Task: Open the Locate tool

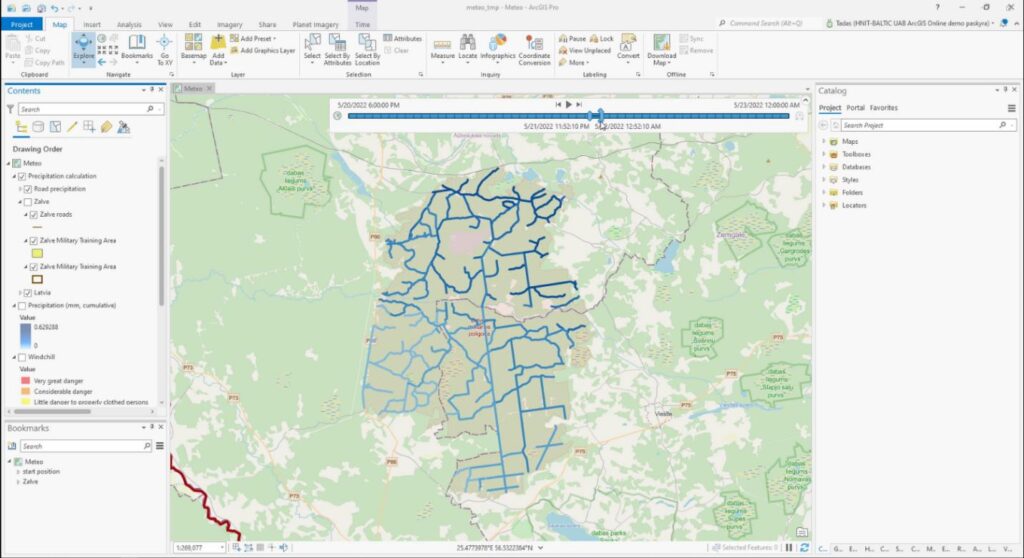Action: (x=468, y=46)
